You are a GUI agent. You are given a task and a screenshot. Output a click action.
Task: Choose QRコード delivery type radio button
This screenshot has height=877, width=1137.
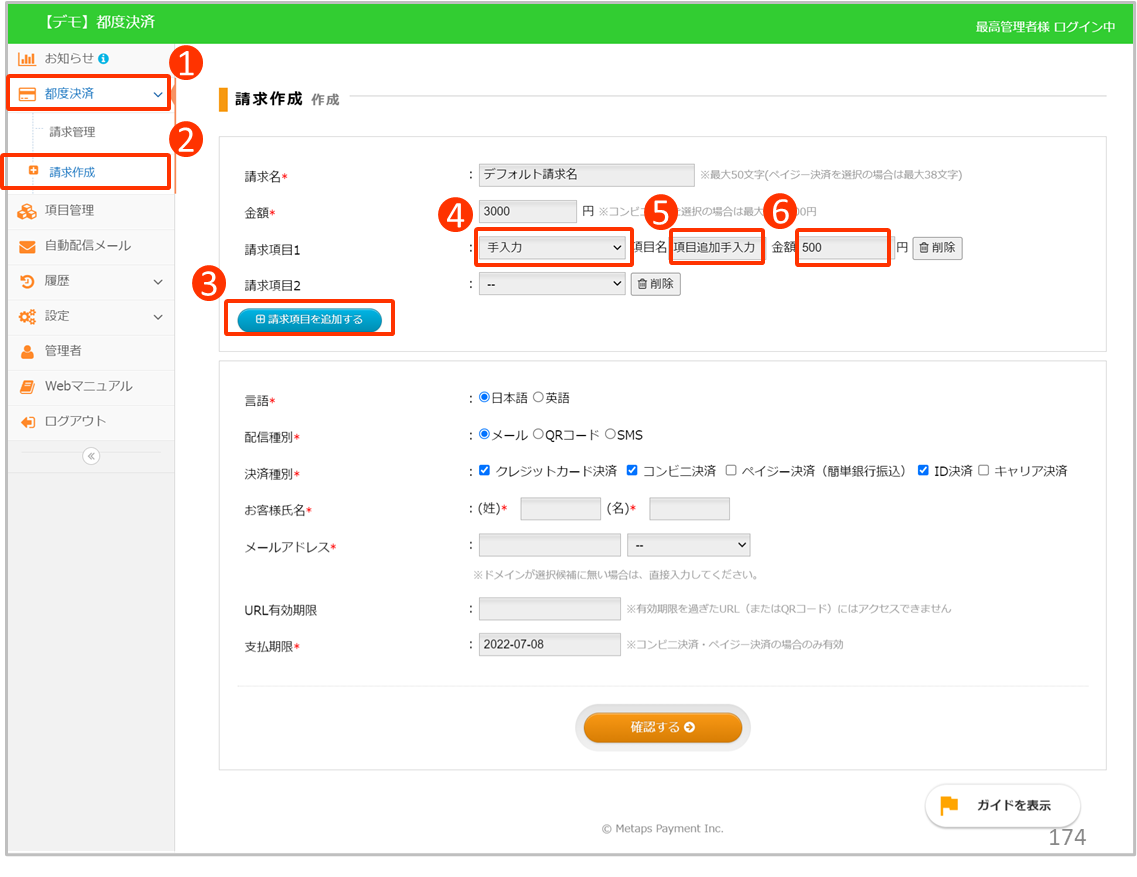tap(538, 434)
